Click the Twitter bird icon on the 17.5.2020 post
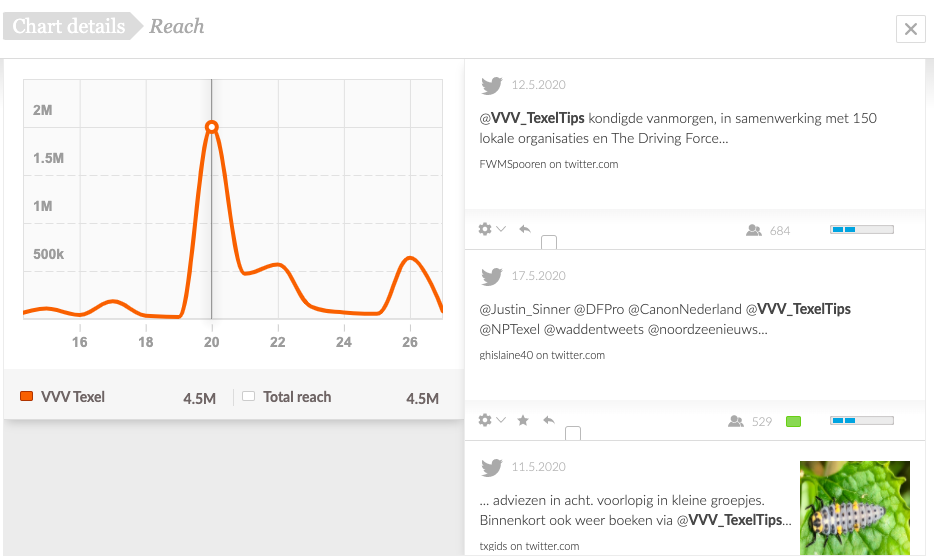The image size is (934, 557). [x=491, y=276]
